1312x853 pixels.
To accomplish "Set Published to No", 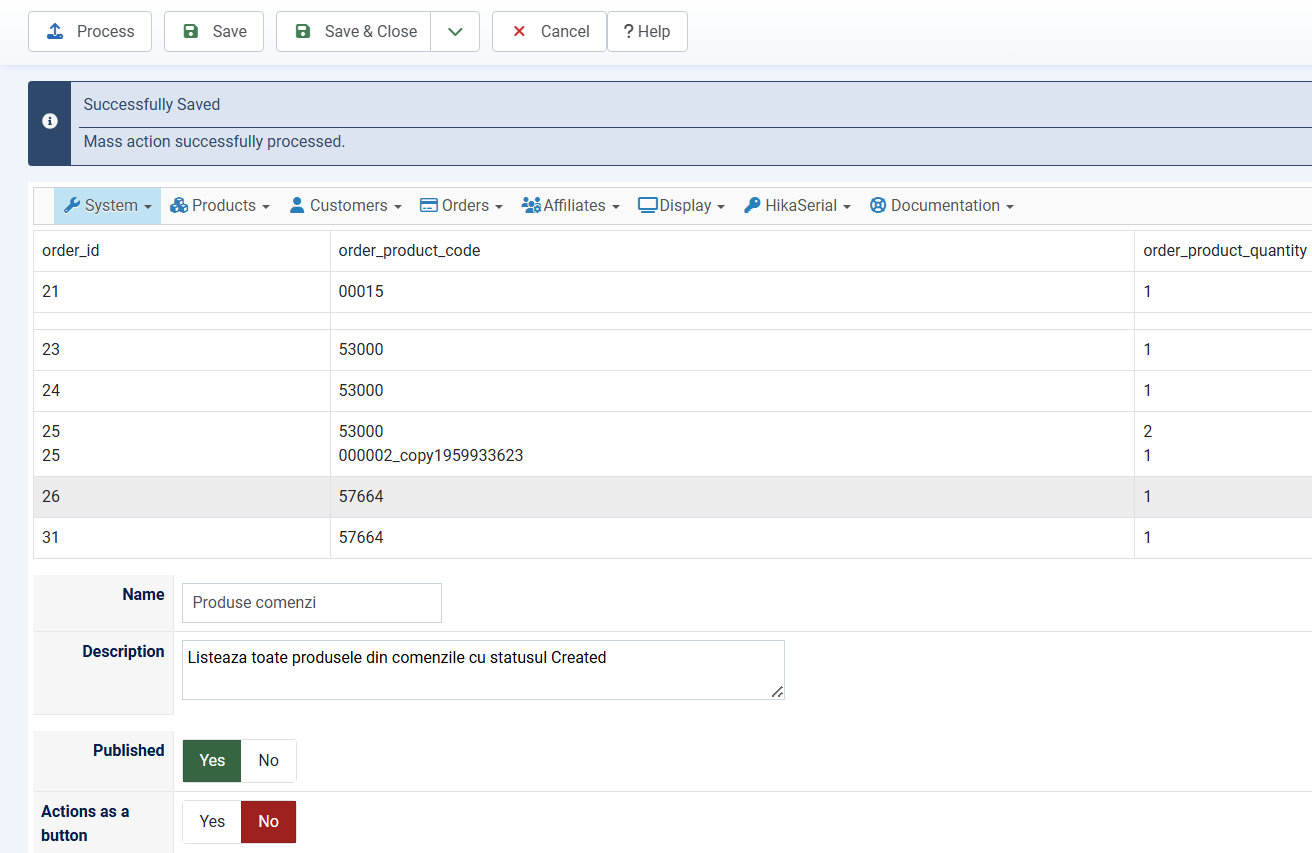I will pyautogui.click(x=269, y=760).
